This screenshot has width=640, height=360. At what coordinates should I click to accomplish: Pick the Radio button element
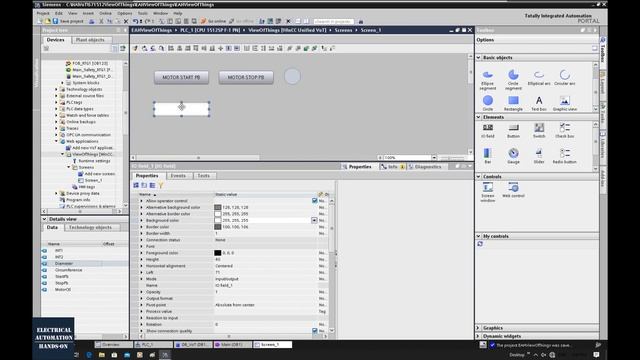pos(564,156)
